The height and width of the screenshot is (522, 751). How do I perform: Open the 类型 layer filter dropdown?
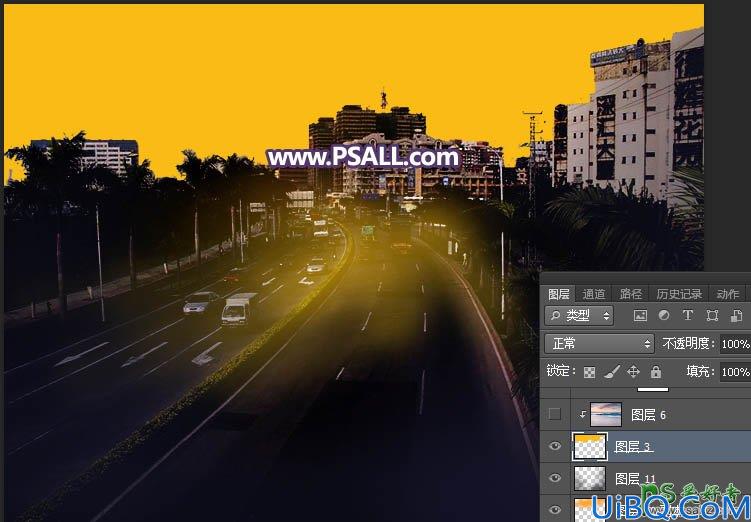579,316
